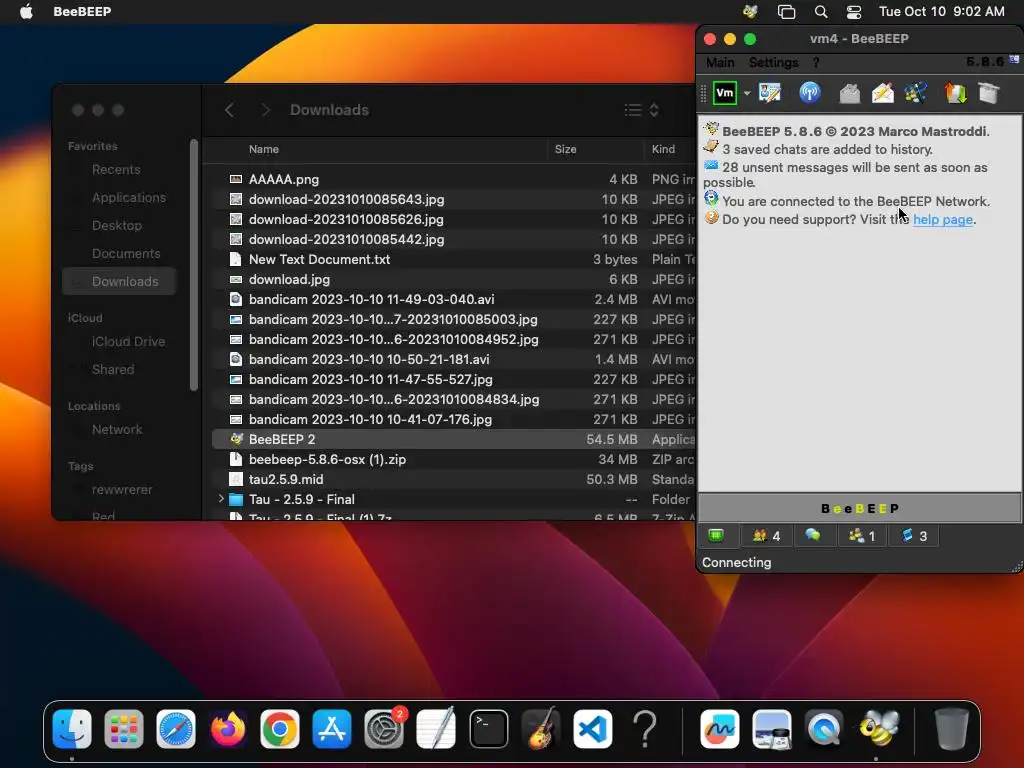Select the rewwrerer tag in Finder sidebar

click(x=122, y=490)
